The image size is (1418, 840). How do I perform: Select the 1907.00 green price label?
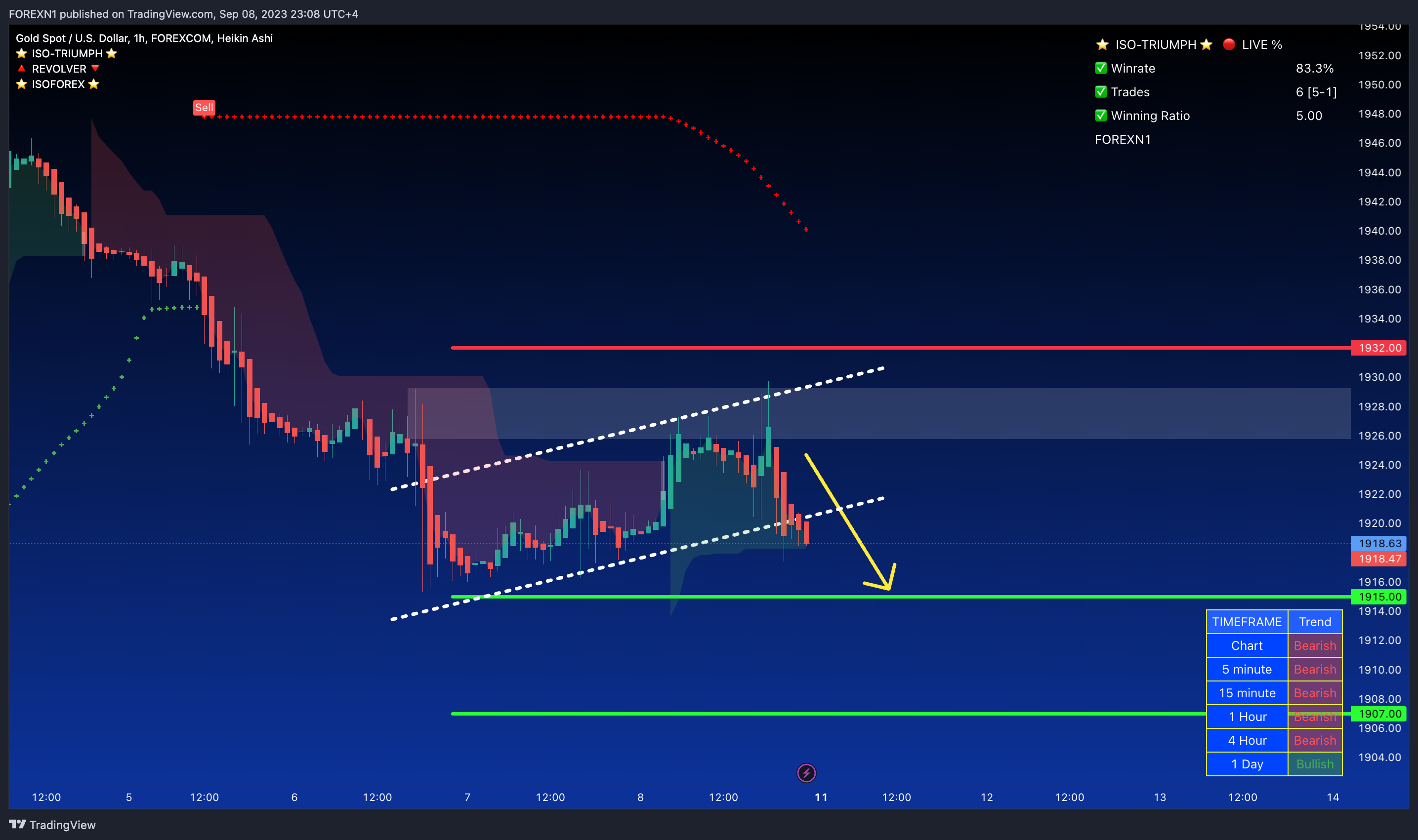coord(1378,714)
